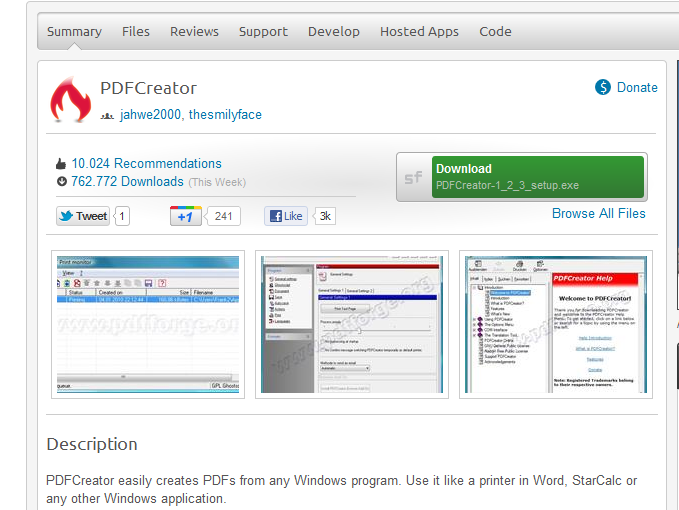Viewport: 679px width, 510px height.
Task: Visit jahwe2000's profile
Action: 150,114
